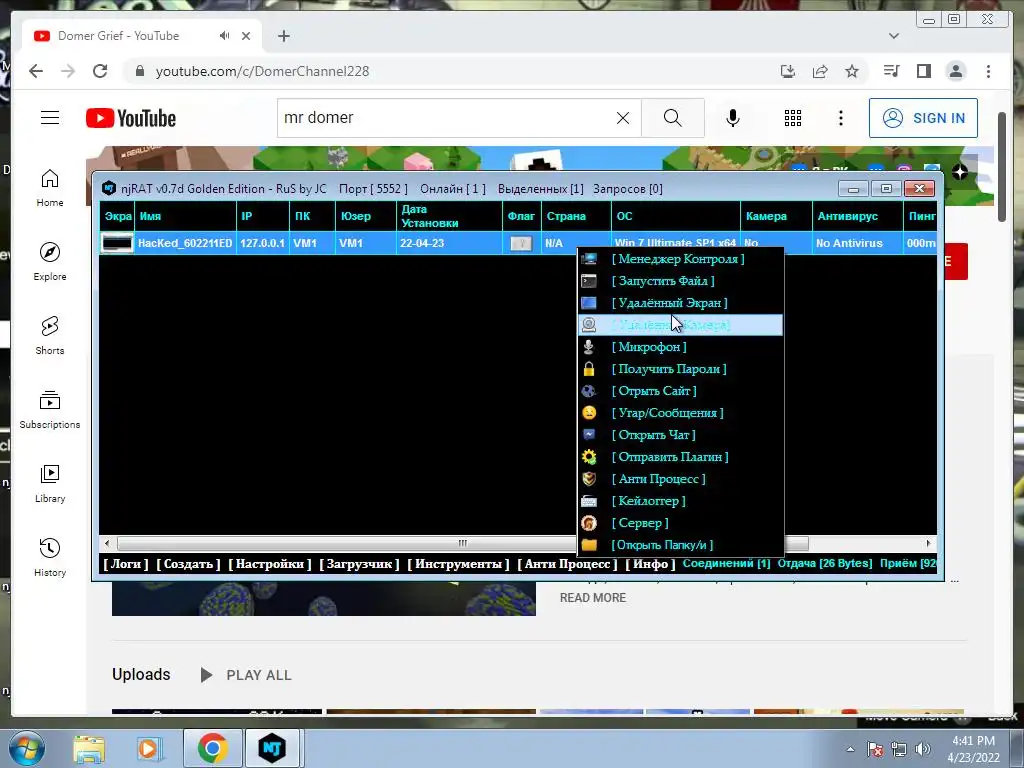Select the HacKed_602211ED client name cell
This screenshot has width=1024, height=768.
pyautogui.click(x=185, y=243)
